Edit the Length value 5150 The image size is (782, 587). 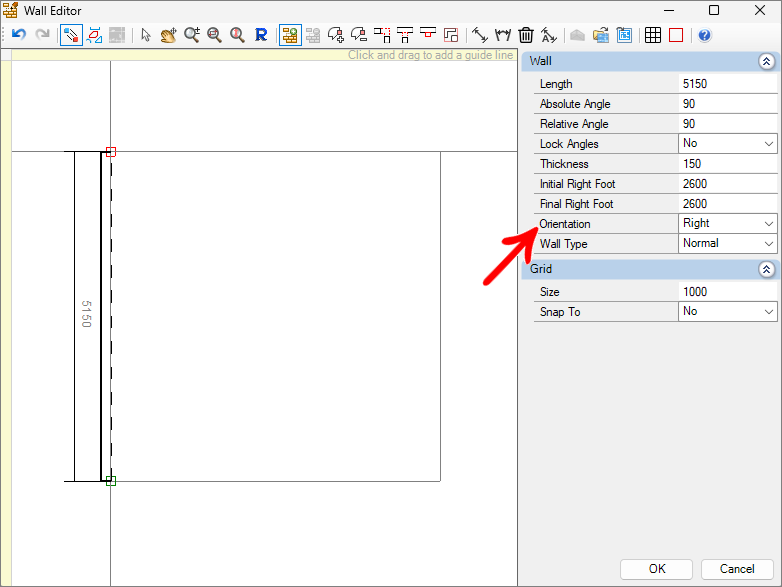728,84
